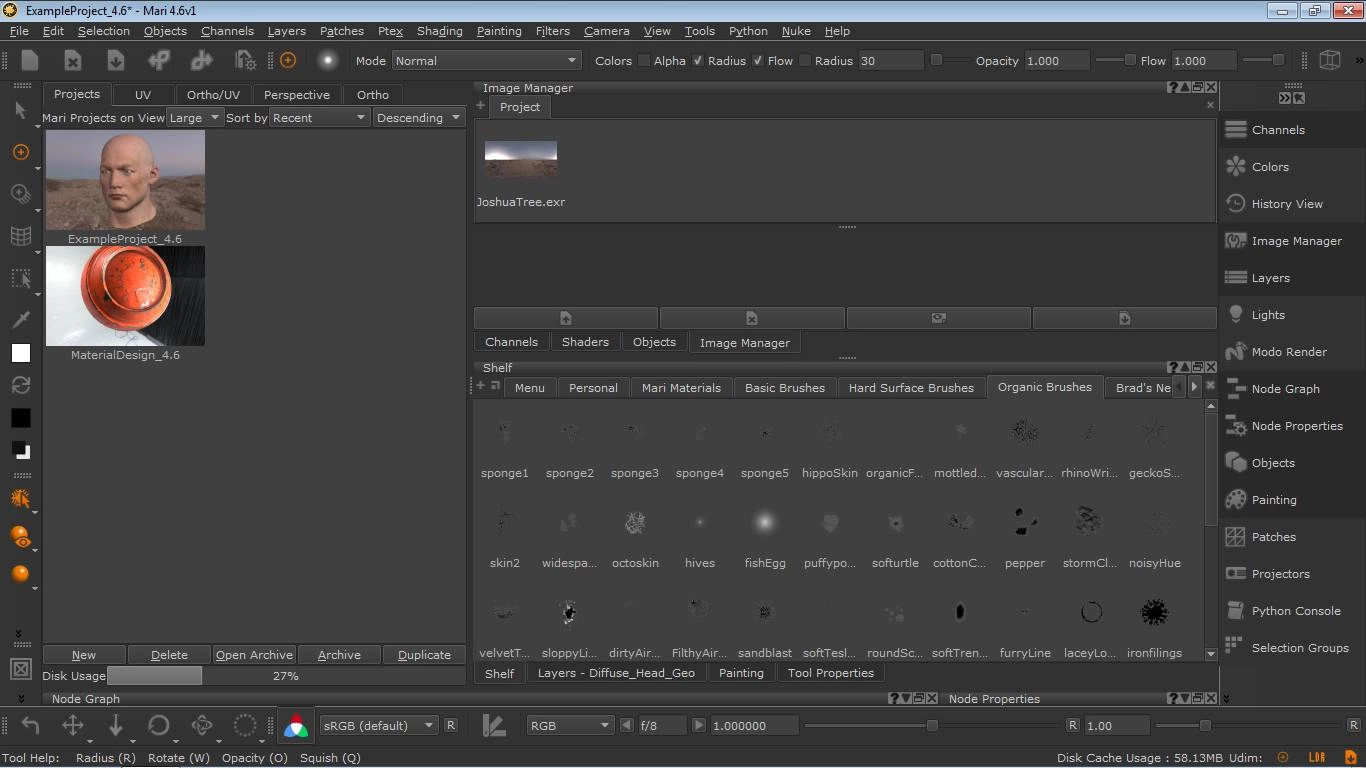Switch to the Tool Properties tab
Image resolution: width=1366 pixels, height=768 pixels.
(x=831, y=673)
